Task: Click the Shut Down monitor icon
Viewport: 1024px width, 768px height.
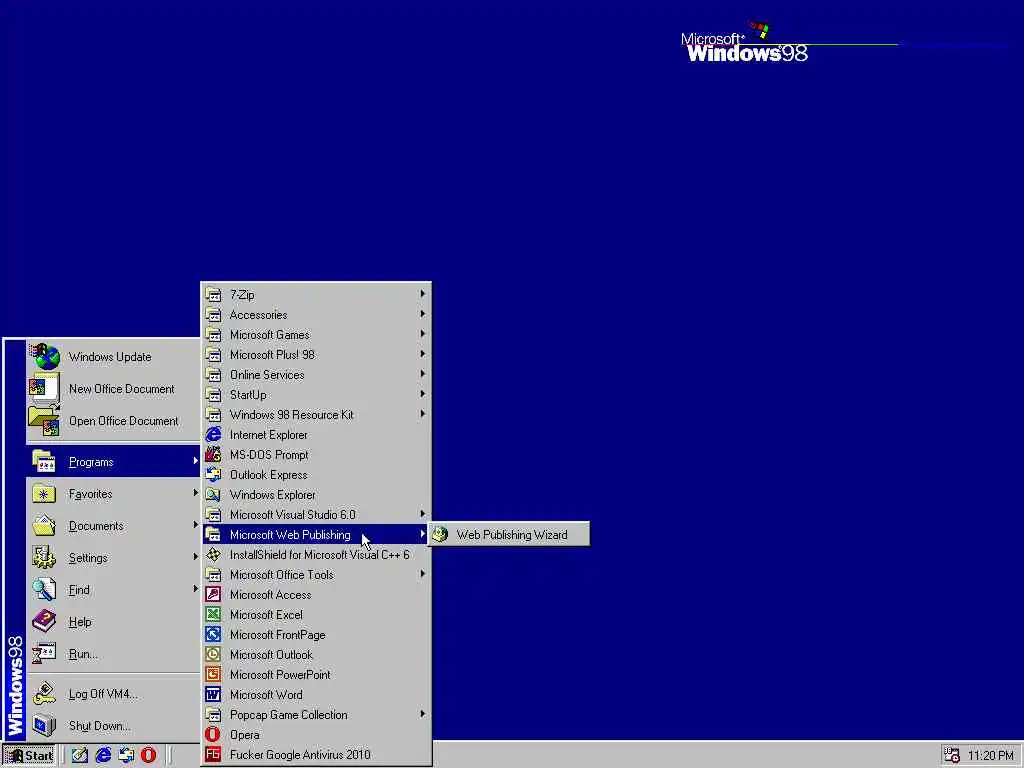Action: click(44, 726)
